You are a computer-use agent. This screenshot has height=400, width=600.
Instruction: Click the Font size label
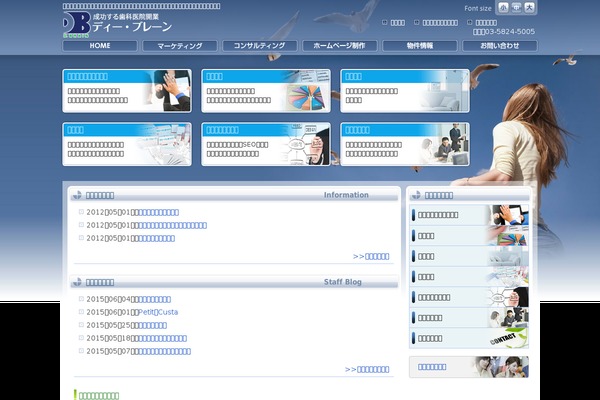tap(478, 8)
